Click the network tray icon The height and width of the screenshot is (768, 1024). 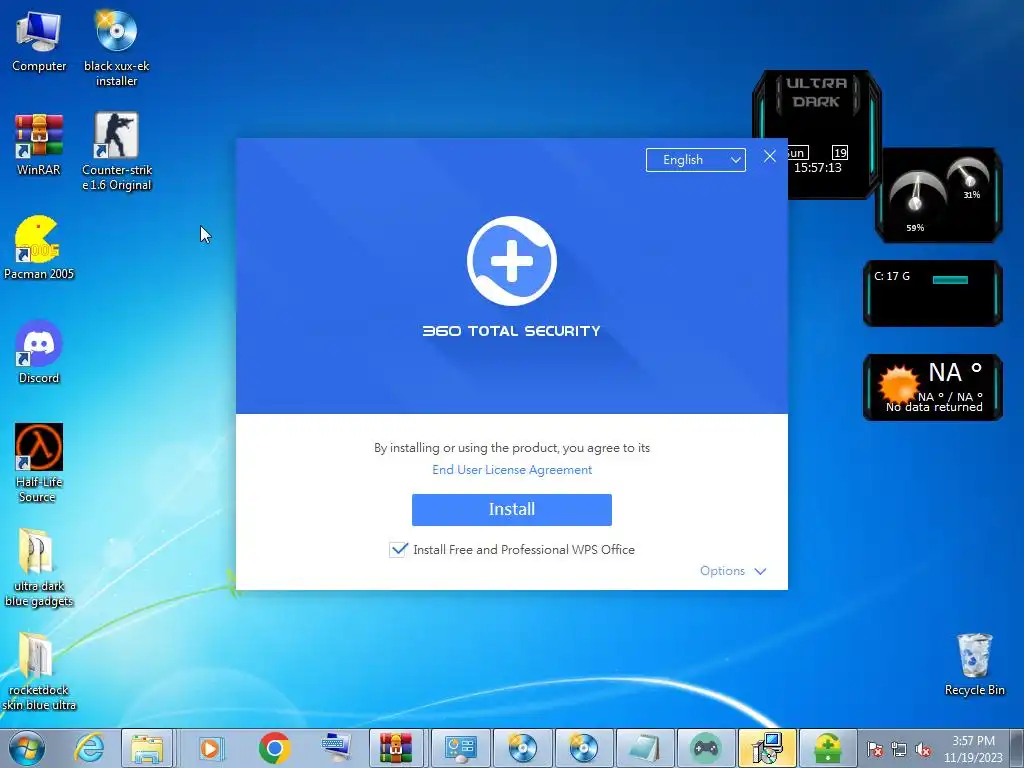899,750
